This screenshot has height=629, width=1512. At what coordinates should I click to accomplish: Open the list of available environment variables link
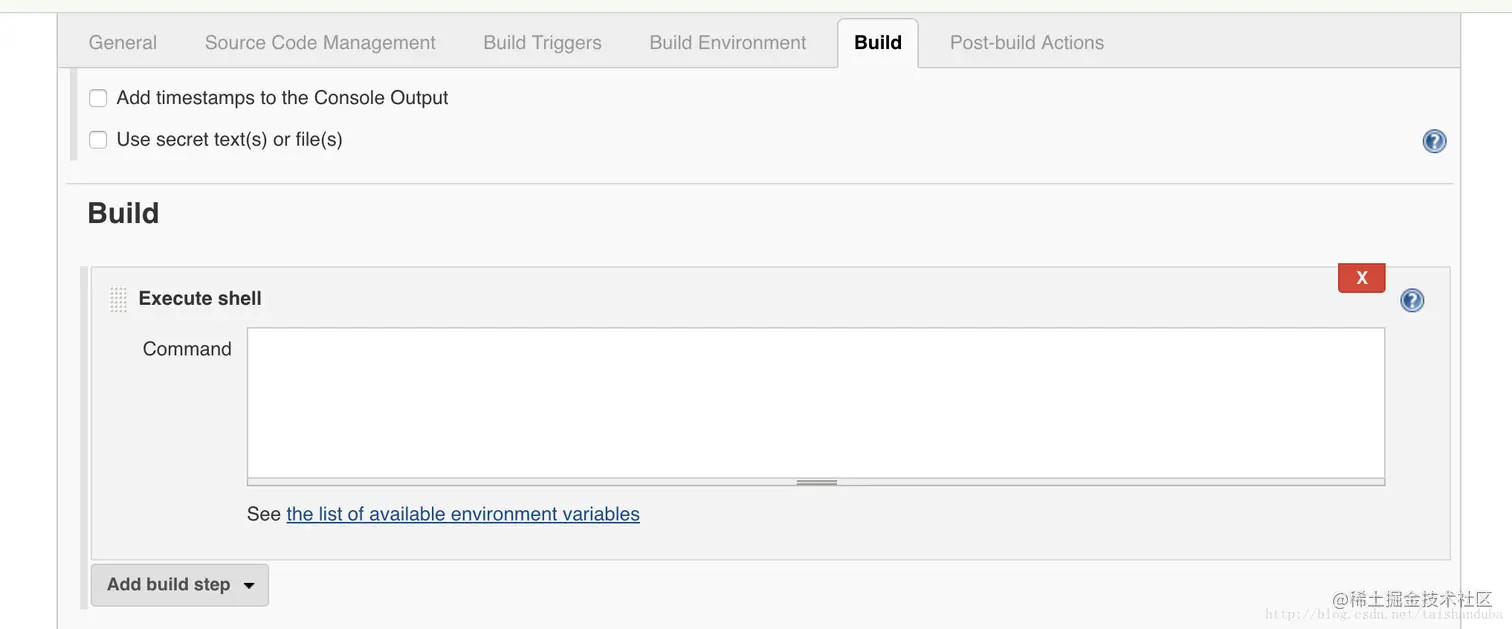462,514
